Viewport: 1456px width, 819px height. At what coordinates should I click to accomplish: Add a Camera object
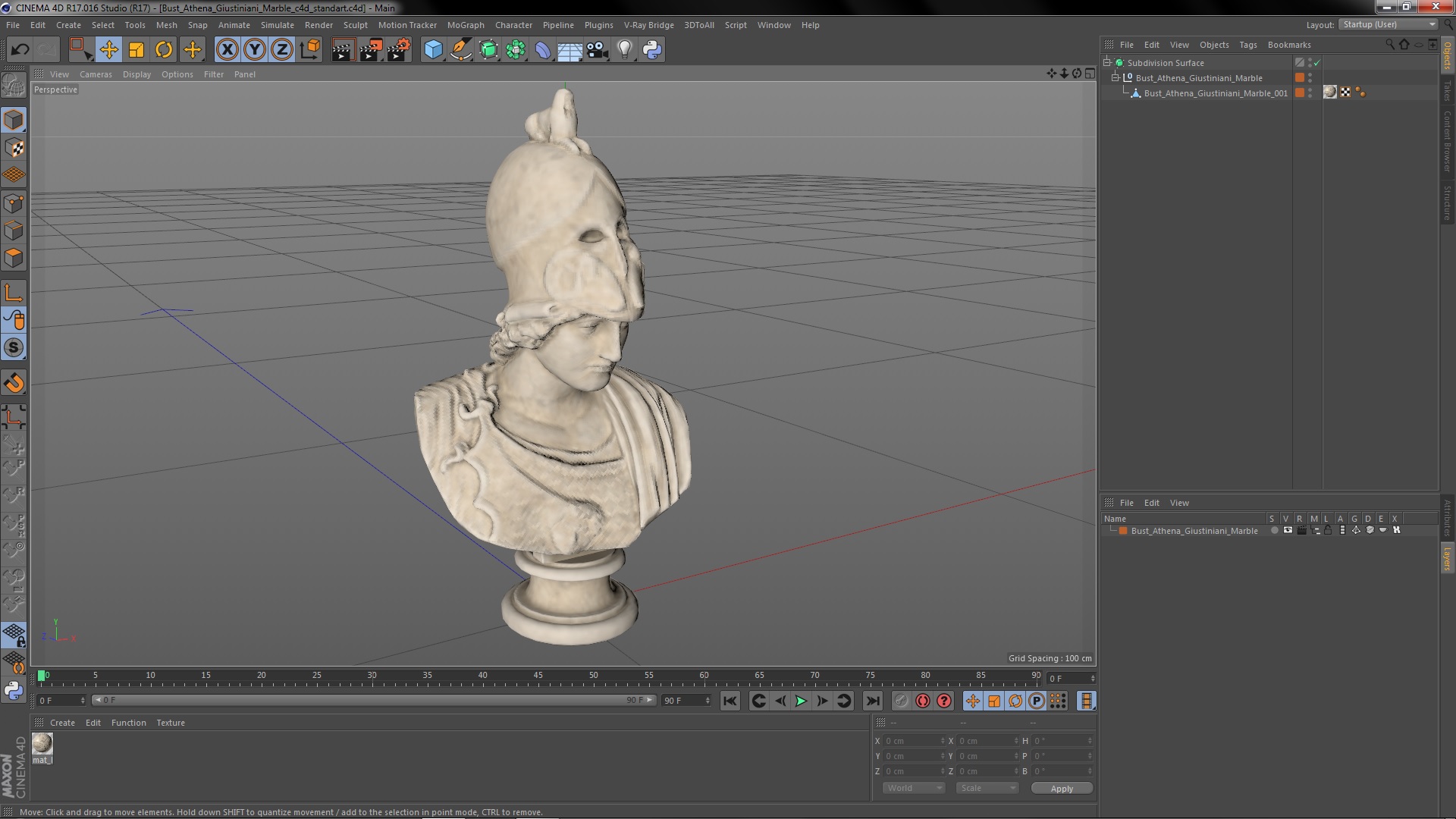click(597, 50)
